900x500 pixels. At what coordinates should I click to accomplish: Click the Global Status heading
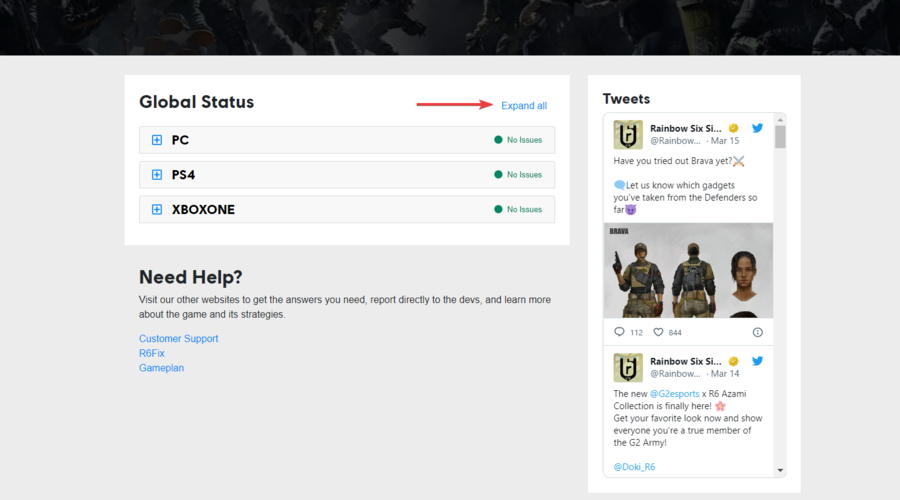pos(196,102)
